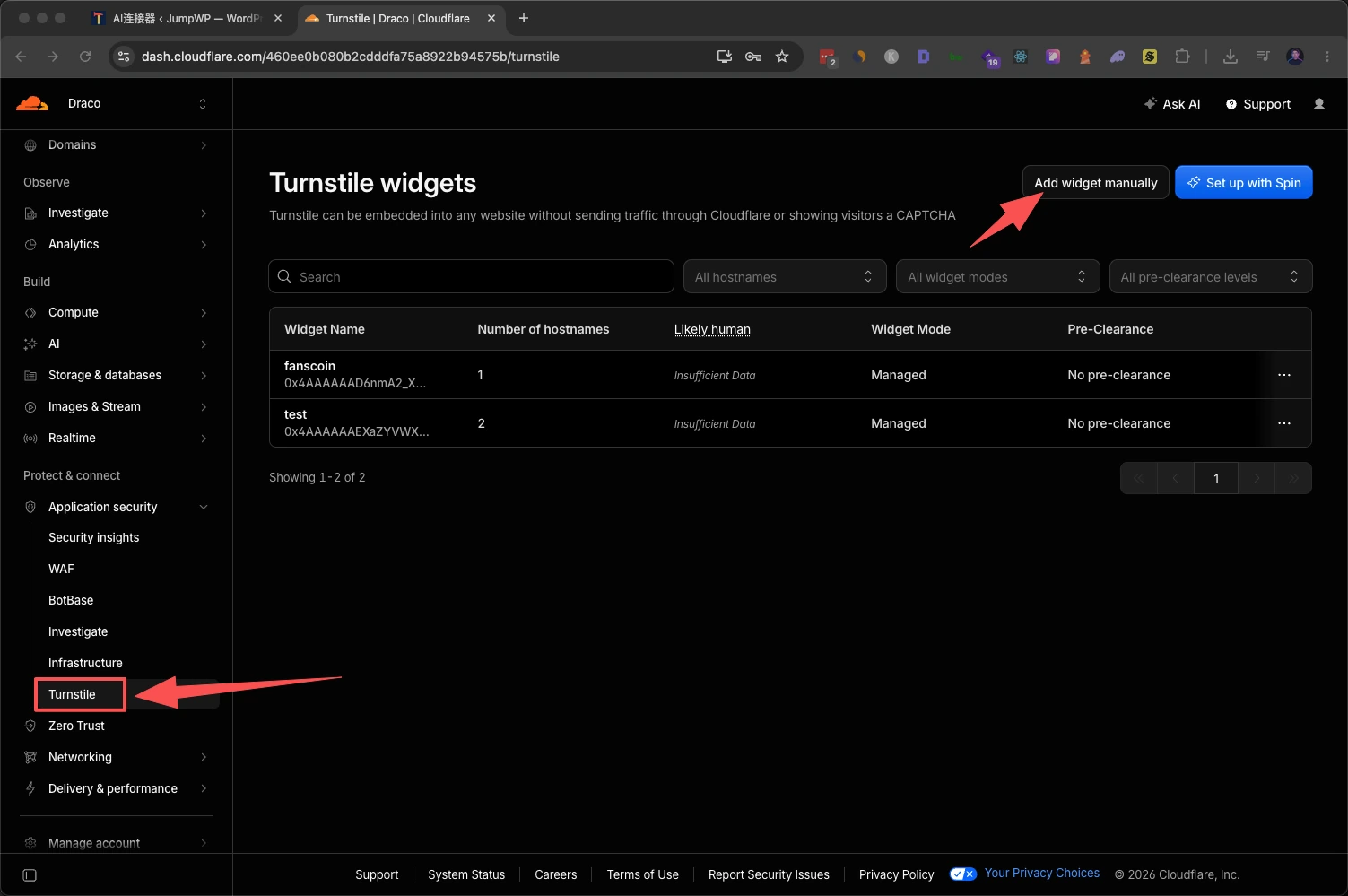Image resolution: width=1348 pixels, height=896 pixels.
Task: Switch to the JumpWP WordPress tab
Action: pos(187,18)
